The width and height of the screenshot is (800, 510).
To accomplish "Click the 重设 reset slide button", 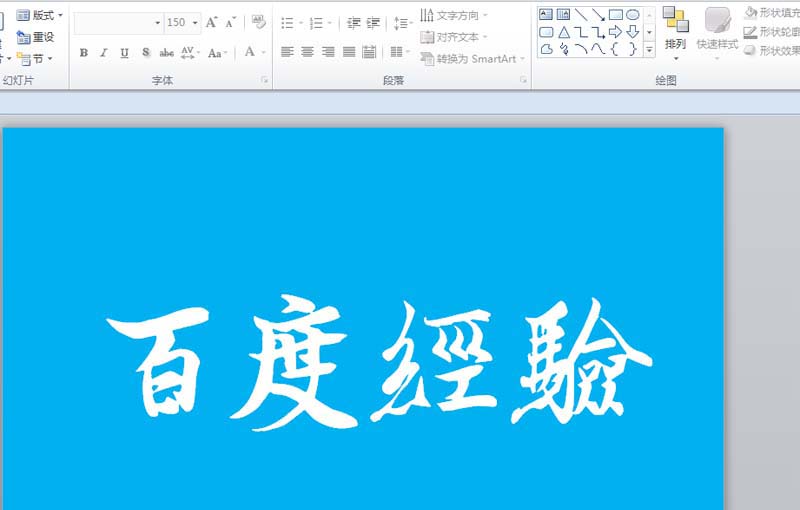I will (35, 37).
